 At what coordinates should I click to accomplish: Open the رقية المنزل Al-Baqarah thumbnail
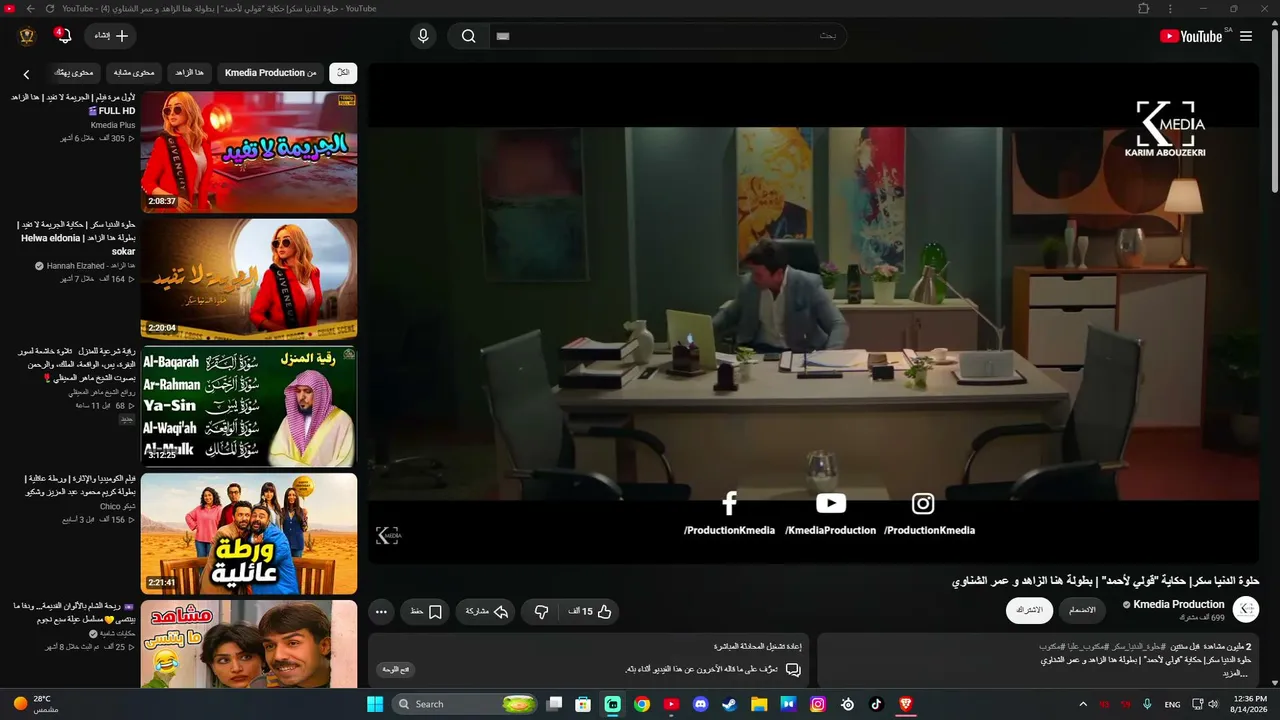pyautogui.click(x=249, y=406)
